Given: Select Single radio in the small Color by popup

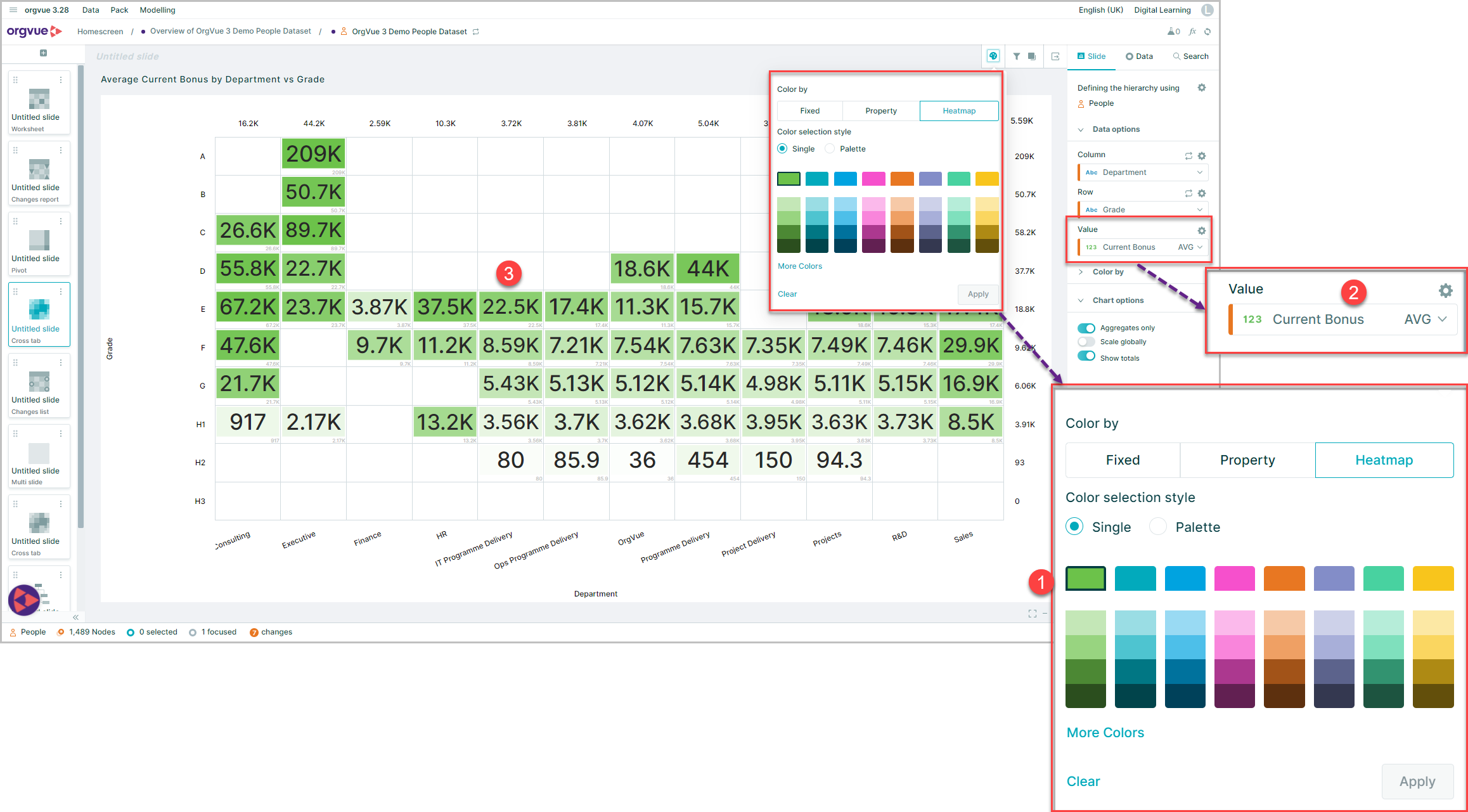Looking at the screenshot, I should pos(782,148).
